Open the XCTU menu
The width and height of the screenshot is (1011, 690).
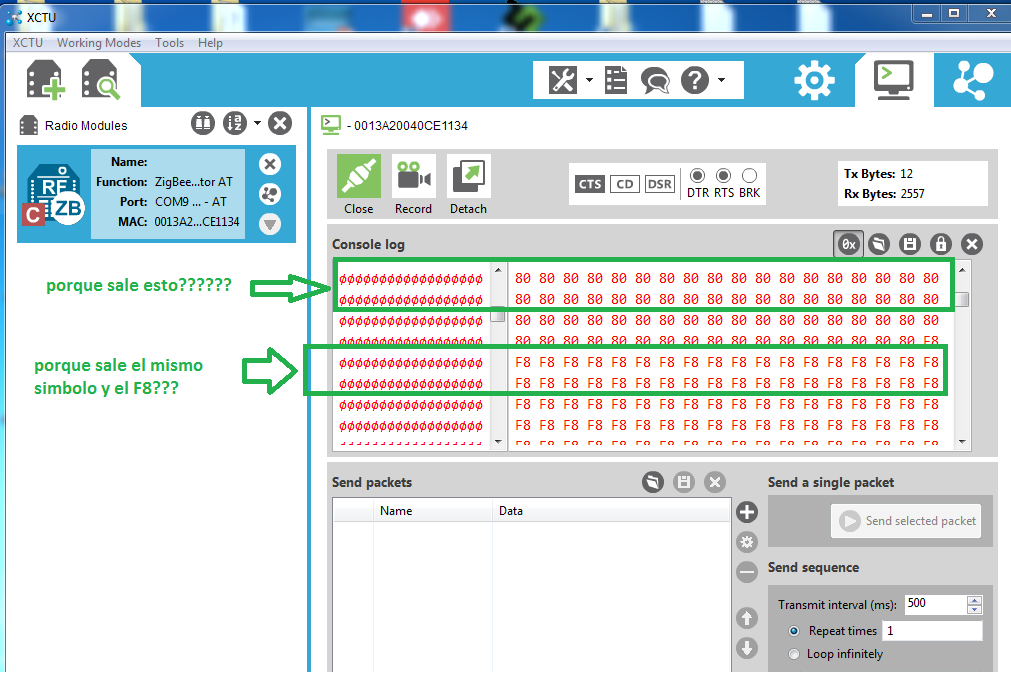28,43
